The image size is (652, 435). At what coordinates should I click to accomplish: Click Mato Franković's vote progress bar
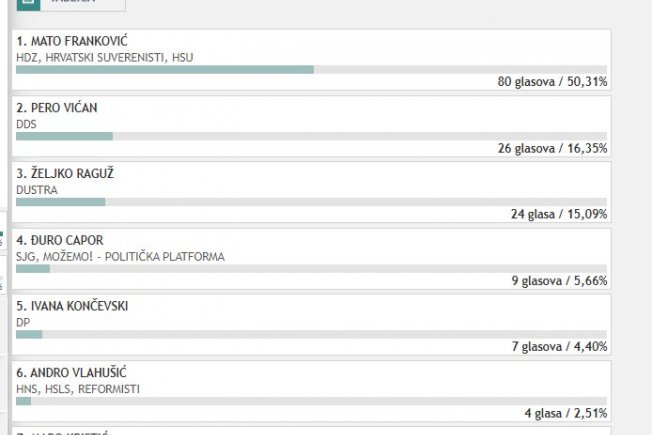tap(311, 69)
